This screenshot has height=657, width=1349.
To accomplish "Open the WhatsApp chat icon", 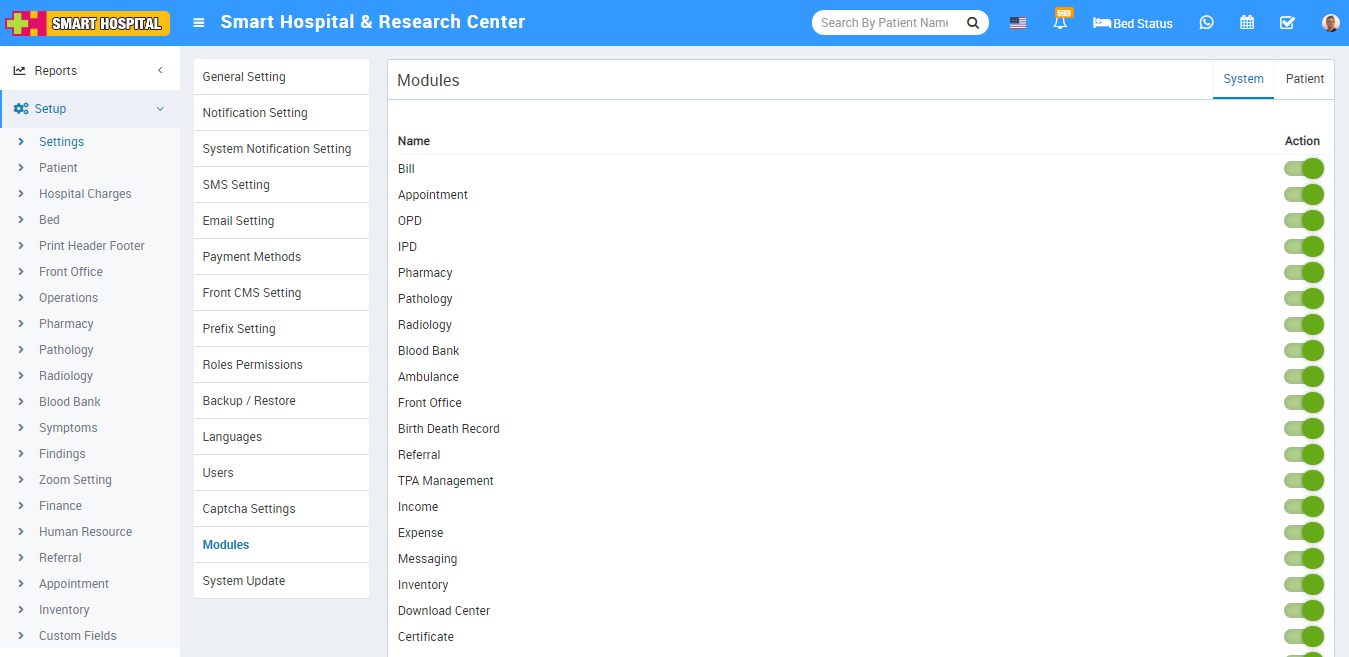I will [1206, 22].
